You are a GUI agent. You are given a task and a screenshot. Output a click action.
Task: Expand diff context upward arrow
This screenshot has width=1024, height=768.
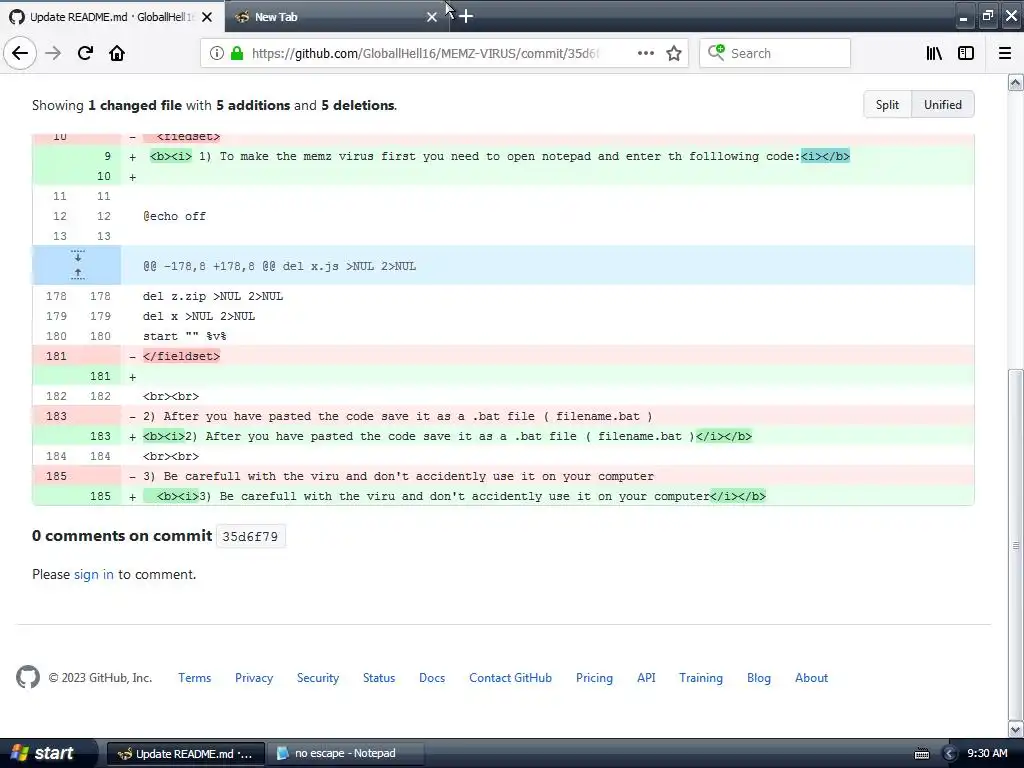(x=78, y=274)
